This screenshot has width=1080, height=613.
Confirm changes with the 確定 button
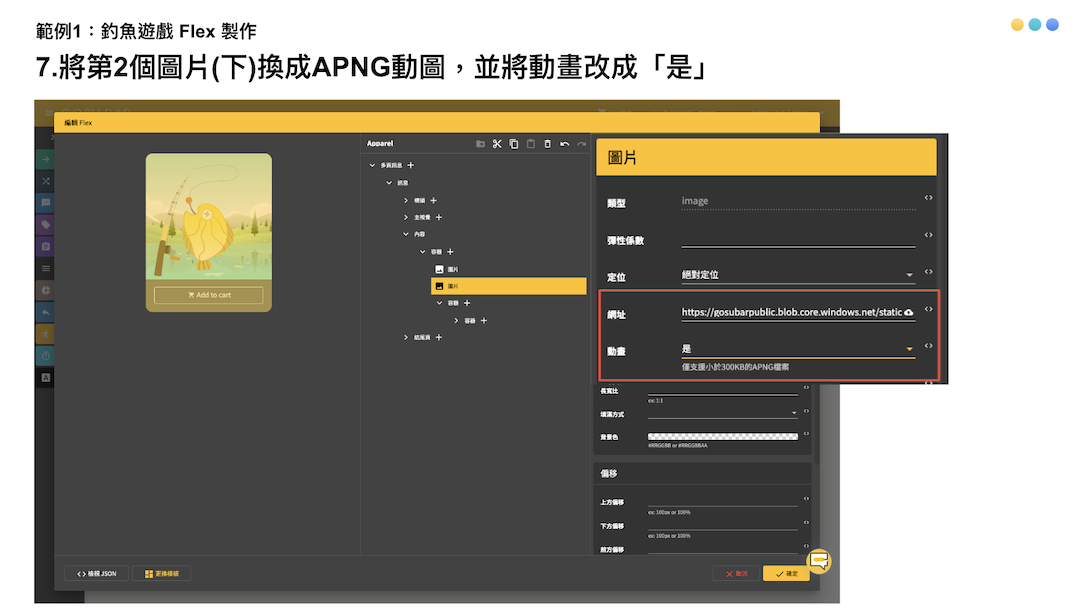point(786,574)
